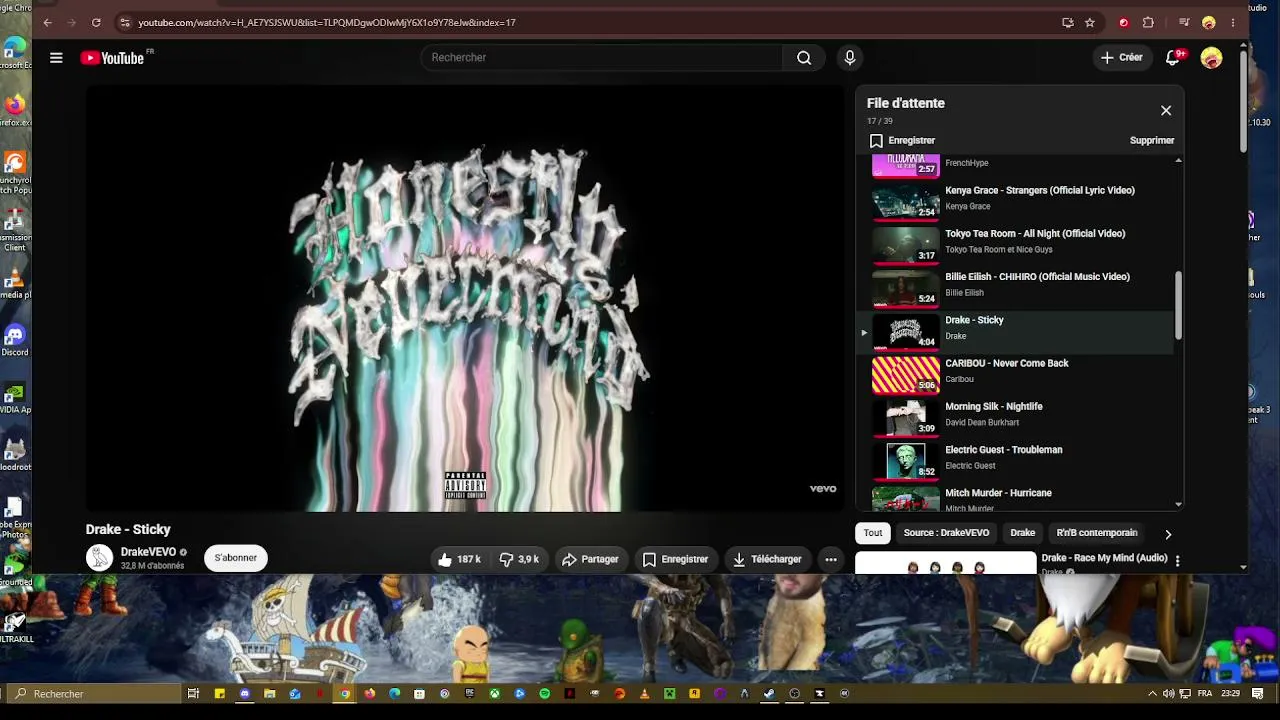Download the video with Télécharger
Image resolution: width=1280 pixels, height=720 pixels.
767,559
